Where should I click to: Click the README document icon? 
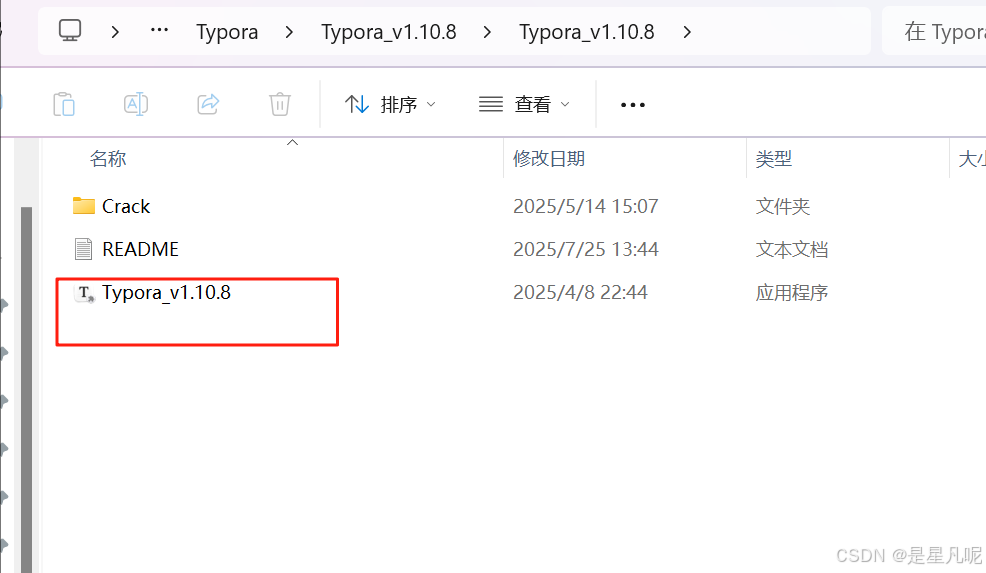(83, 249)
